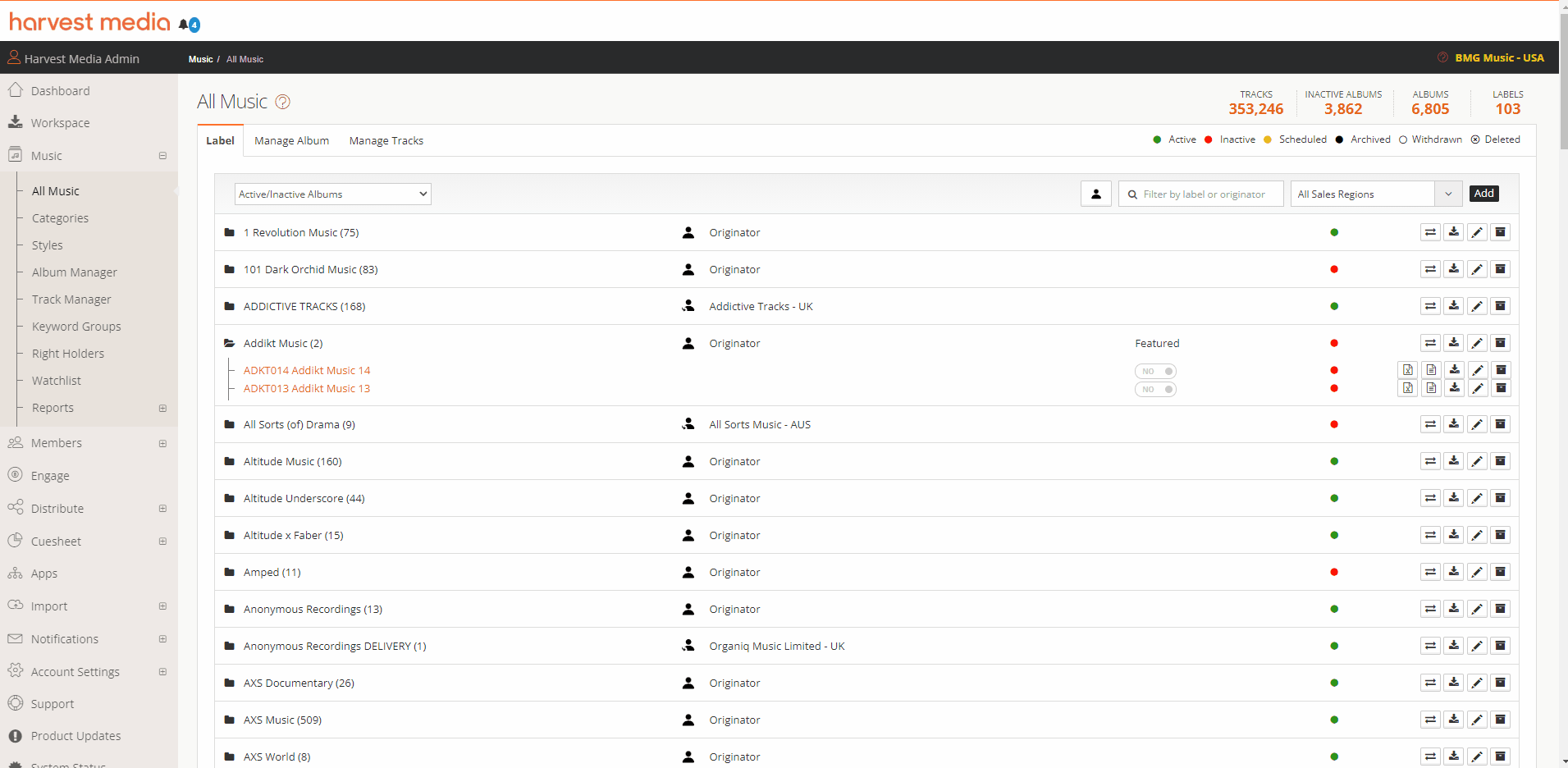Image resolution: width=1568 pixels, height=768 pixels.
Task: Click the originator person filter button
Action: 1095,194
